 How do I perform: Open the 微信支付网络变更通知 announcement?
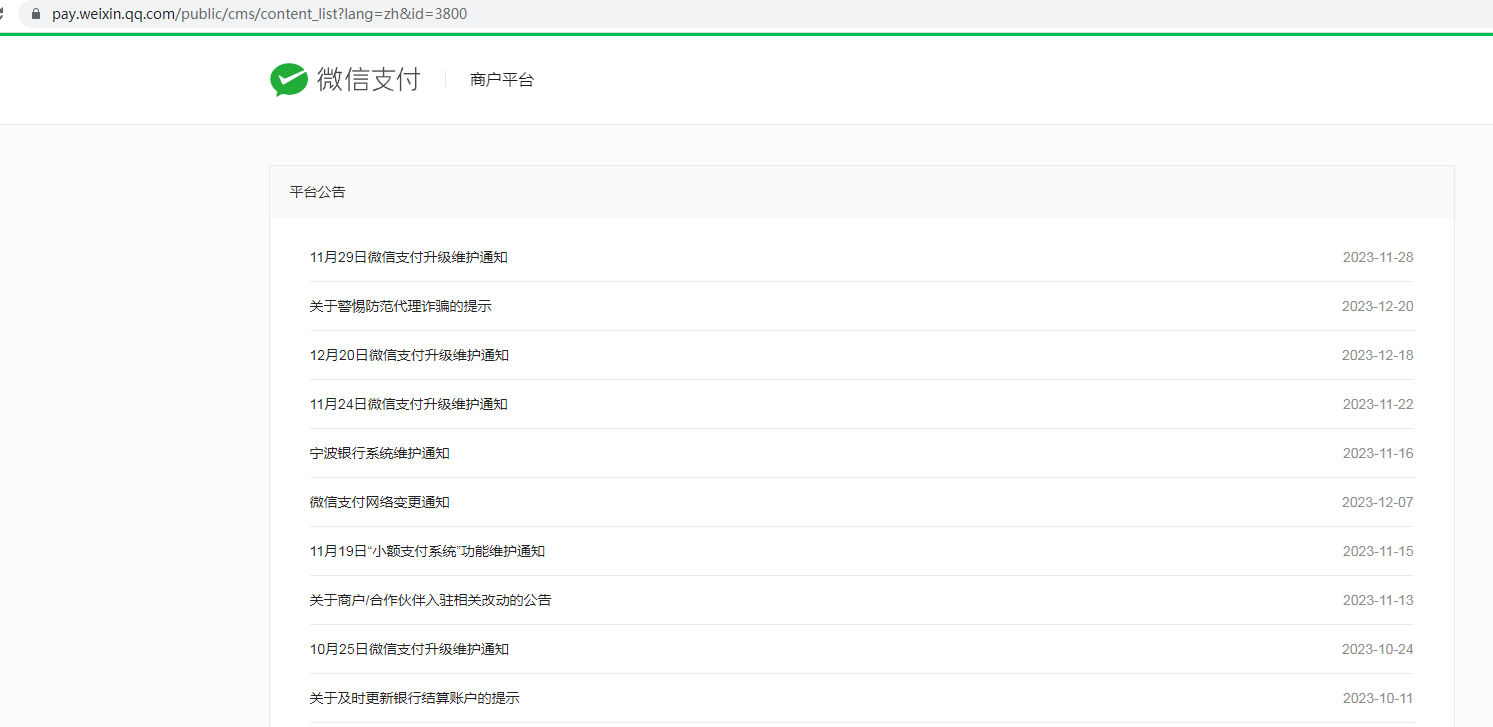click(x=380, y=501)
